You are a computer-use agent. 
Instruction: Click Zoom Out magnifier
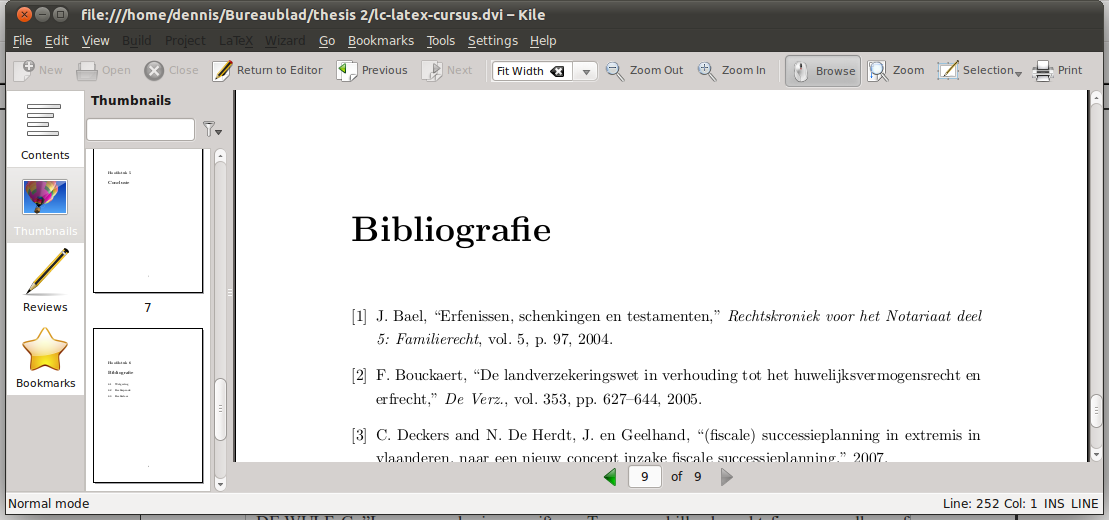pos(644,70)
